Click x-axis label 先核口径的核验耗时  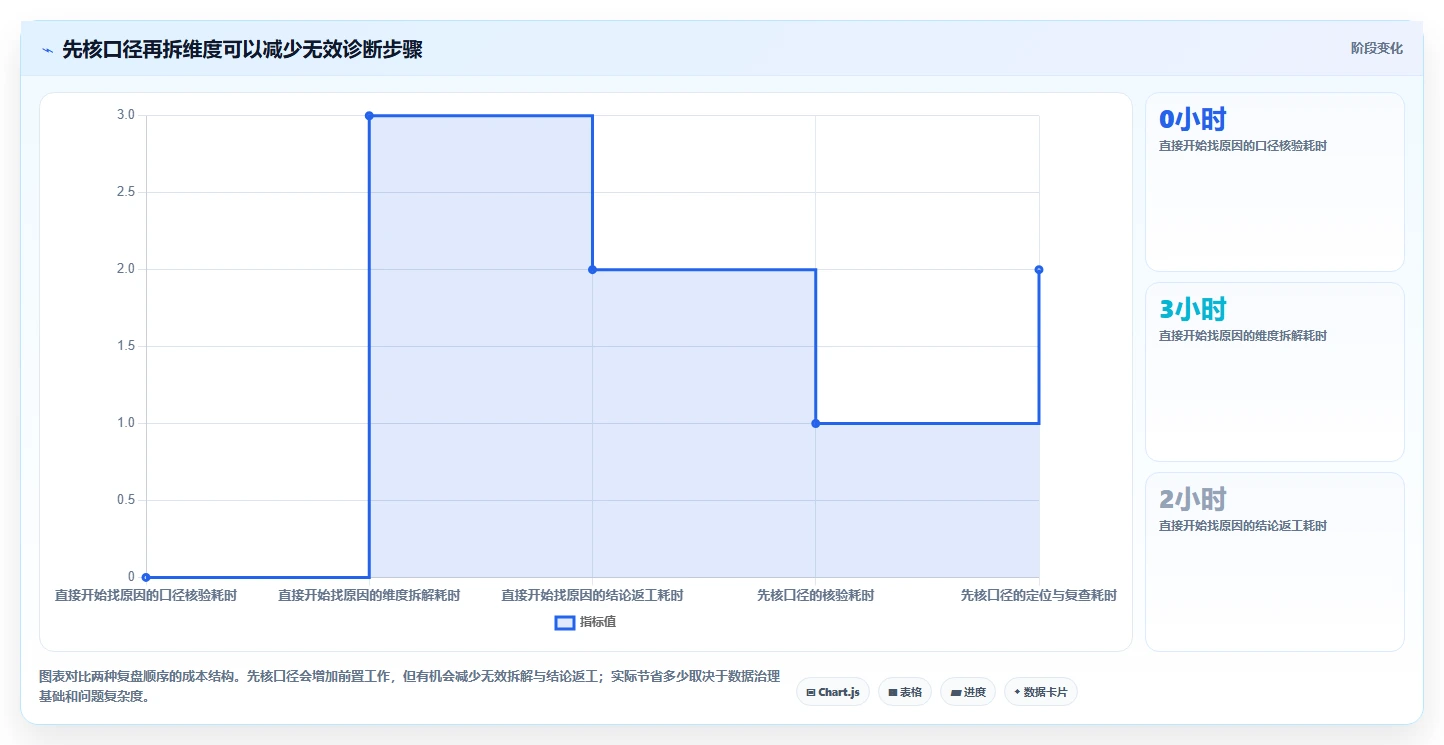point(815,596)
